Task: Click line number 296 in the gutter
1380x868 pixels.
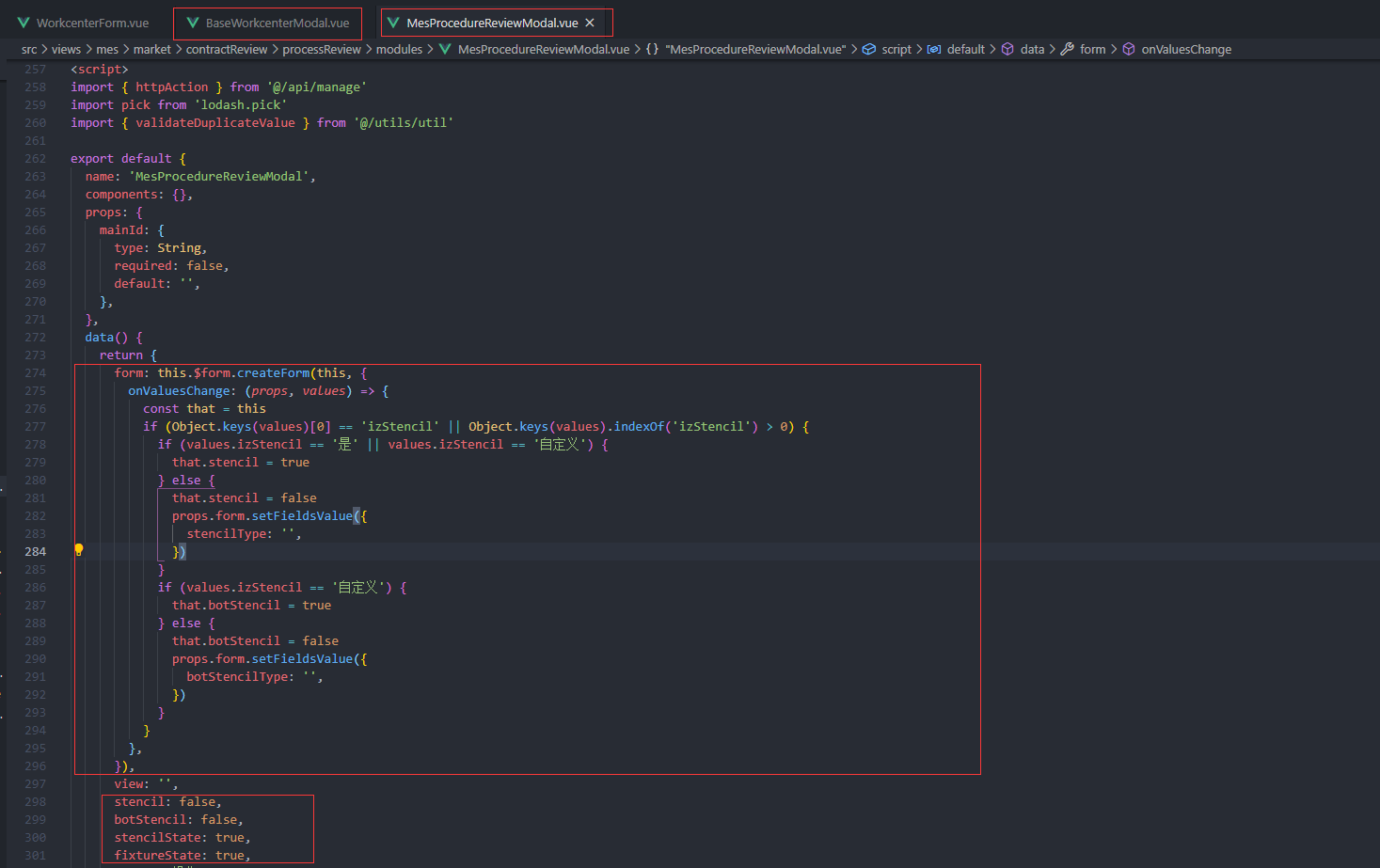Action: [x=35, y=765]
